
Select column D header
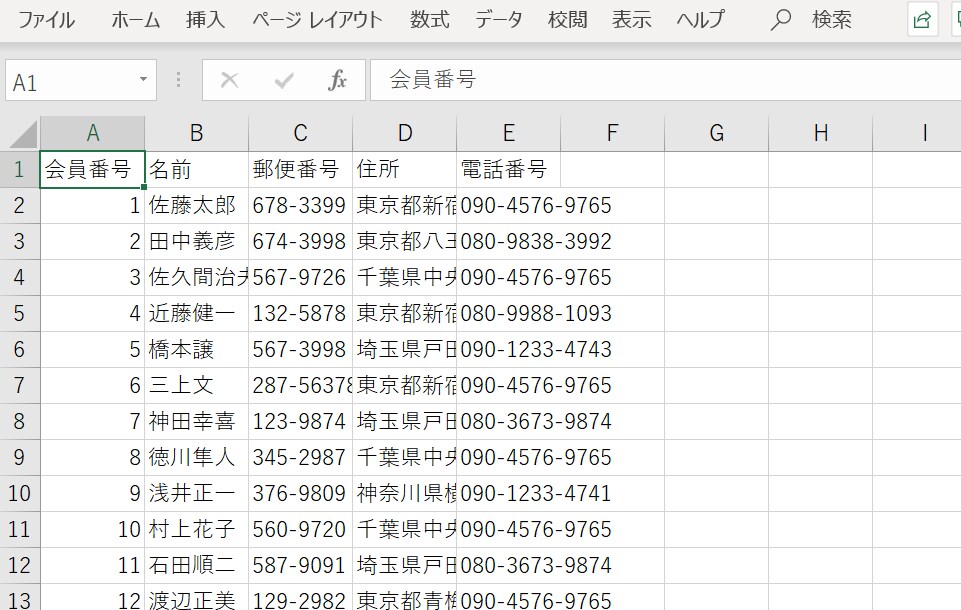pos(405,133)
